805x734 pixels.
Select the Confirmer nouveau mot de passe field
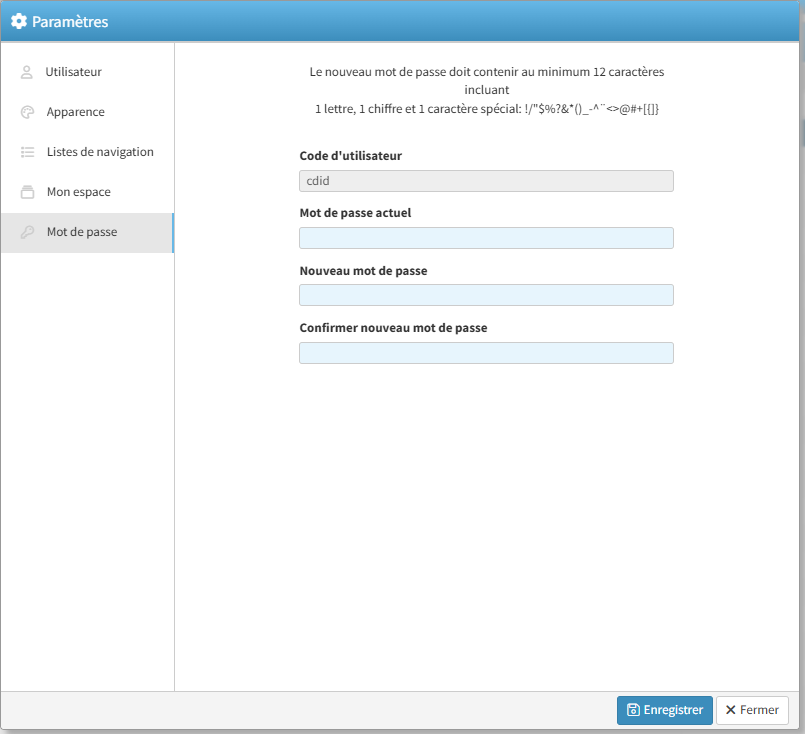tap(486, 353)
